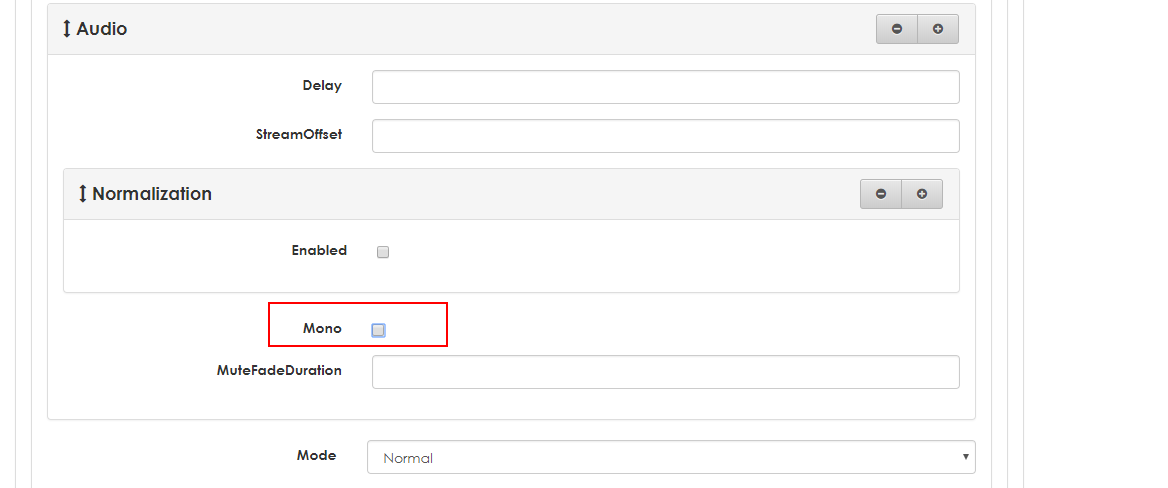Click the Normalization panel heading text
Image resolution: width=1168 pixels, height=488 pixels.
point(152,194)
